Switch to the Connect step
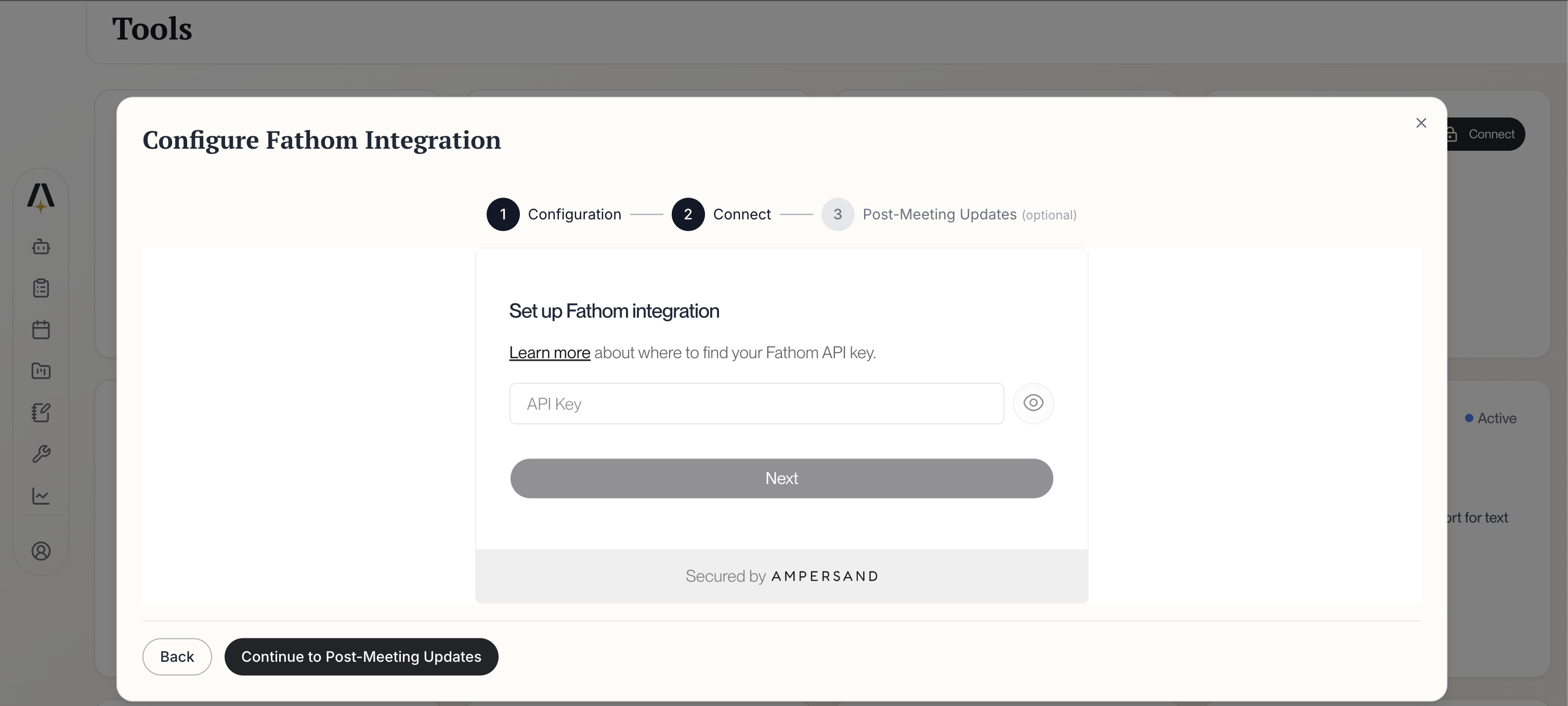 click(x=687, y=214)
